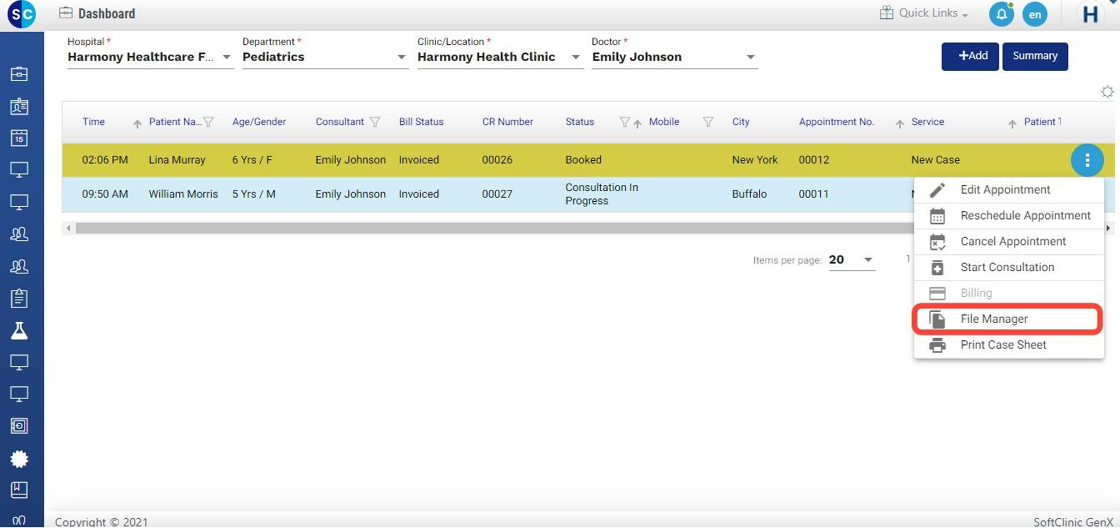Click horizontal scrollbar left arrow
The image size is (1120, 528).
[69, 228]
